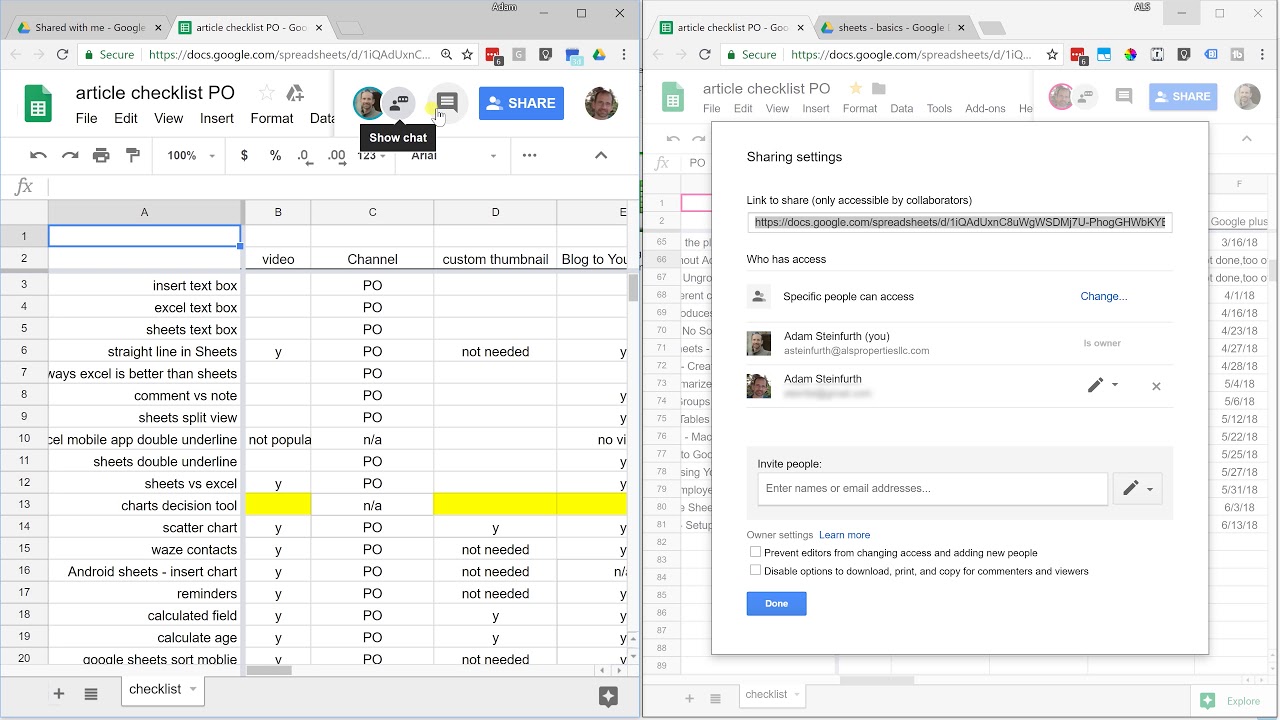1280x720 pixels.
Task: Star the document in left window
Action: pyautogui.click(x=266, y=93)
